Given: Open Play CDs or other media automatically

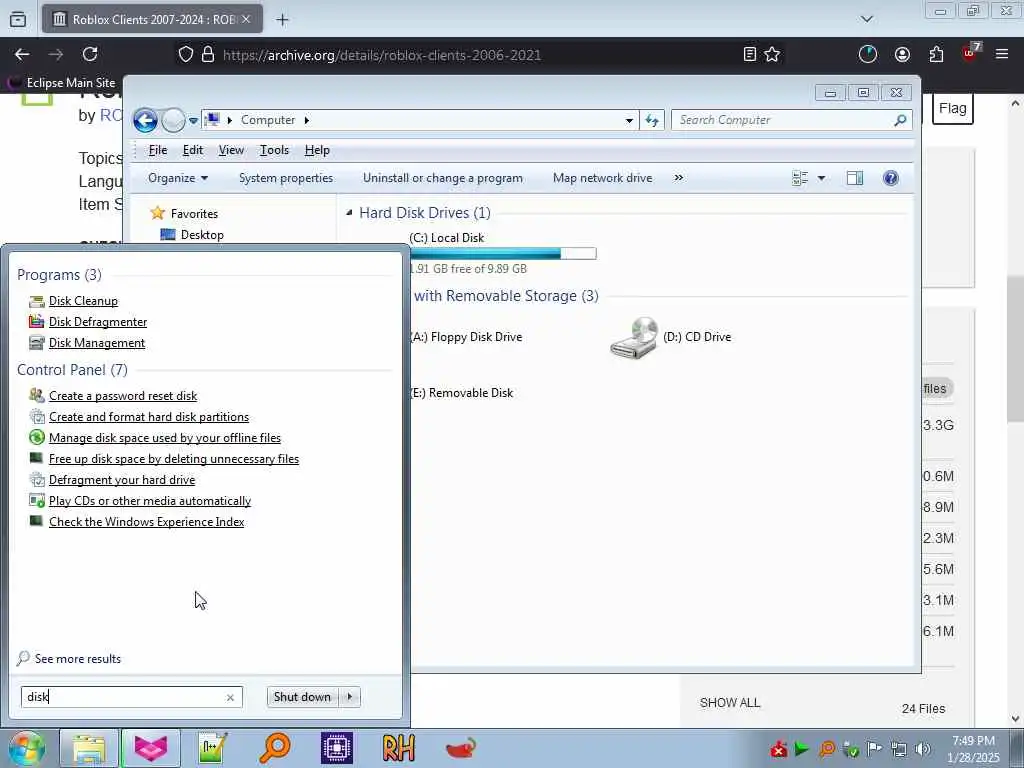Looking at the screenshot, I should 150,501.
